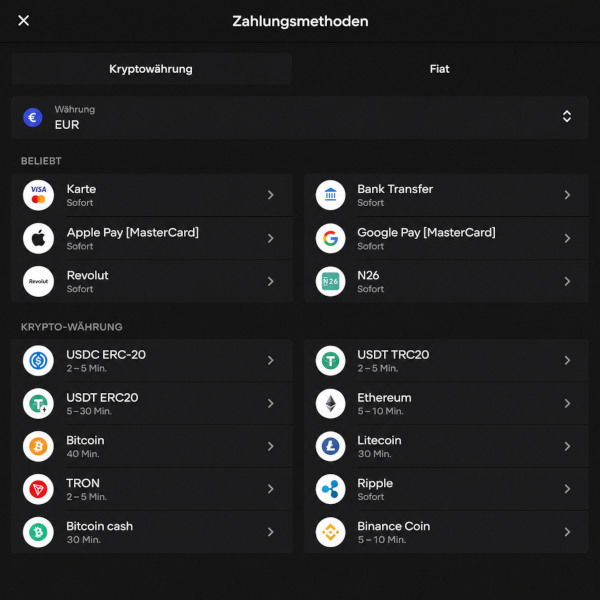Expand USDT TRC20 chevron arrow

567,360
